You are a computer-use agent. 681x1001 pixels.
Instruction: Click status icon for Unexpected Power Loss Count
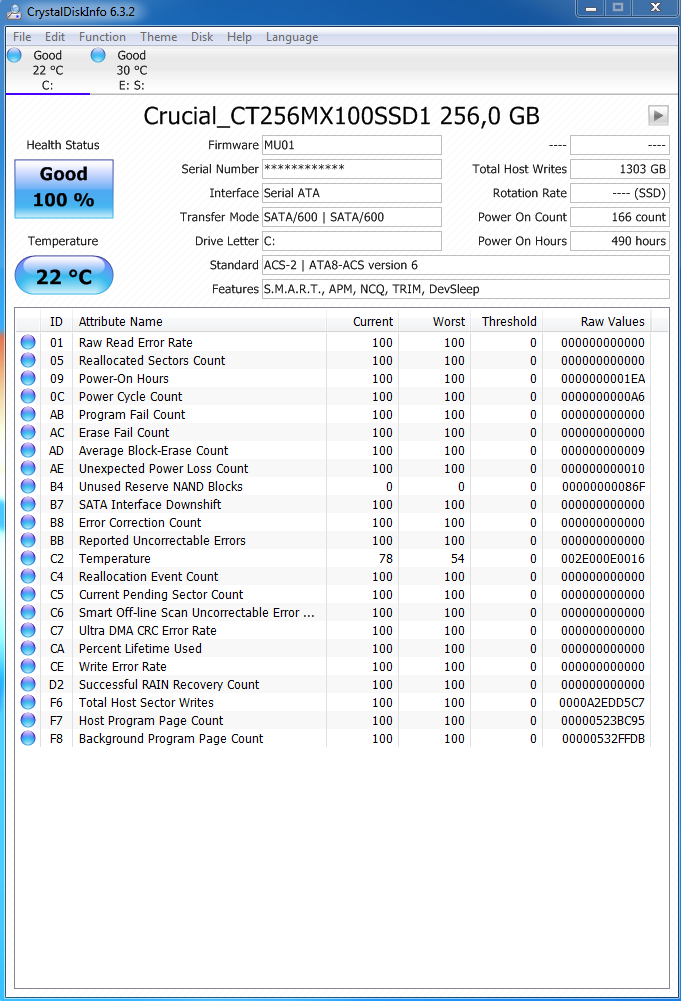28,468
